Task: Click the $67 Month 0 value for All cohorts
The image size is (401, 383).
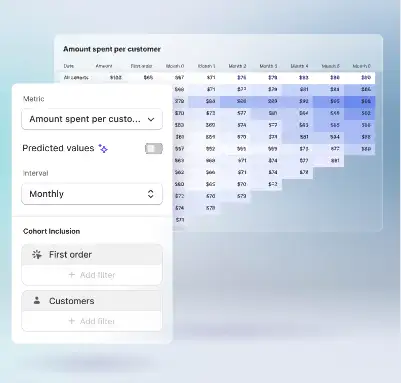Action: click(x=179, y=77)
